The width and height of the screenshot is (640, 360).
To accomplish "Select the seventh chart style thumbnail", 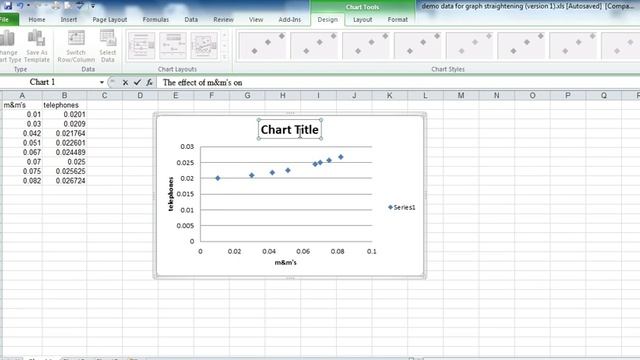I will click(x=574, y=45).
